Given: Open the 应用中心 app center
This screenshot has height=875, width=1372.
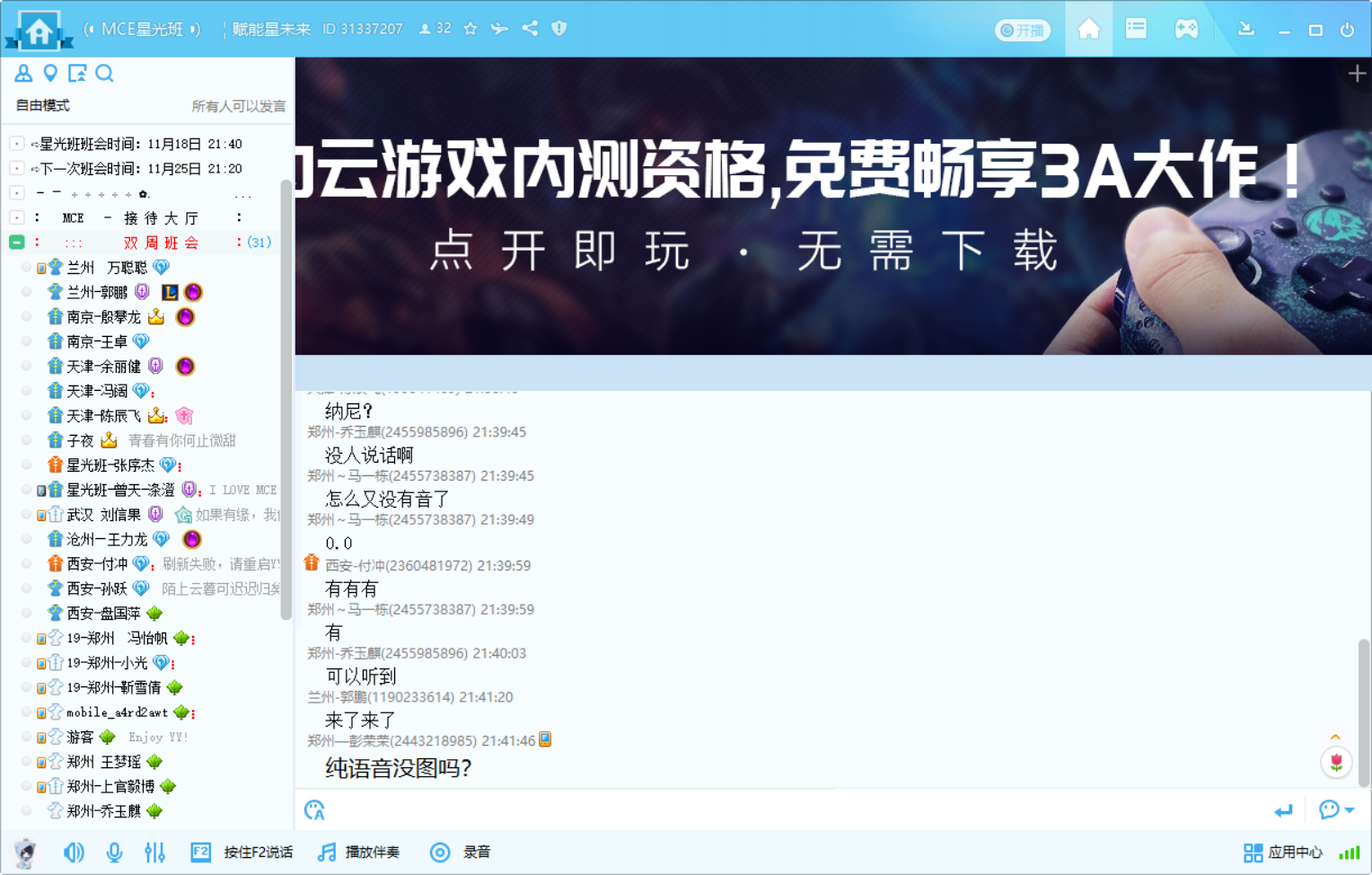Looking at the screenshot, I should (x=1283, y=853).
